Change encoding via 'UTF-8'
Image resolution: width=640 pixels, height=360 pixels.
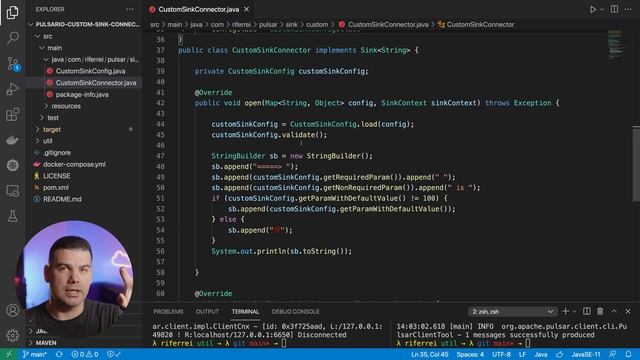pyautogui.click(x=501, y=354)
